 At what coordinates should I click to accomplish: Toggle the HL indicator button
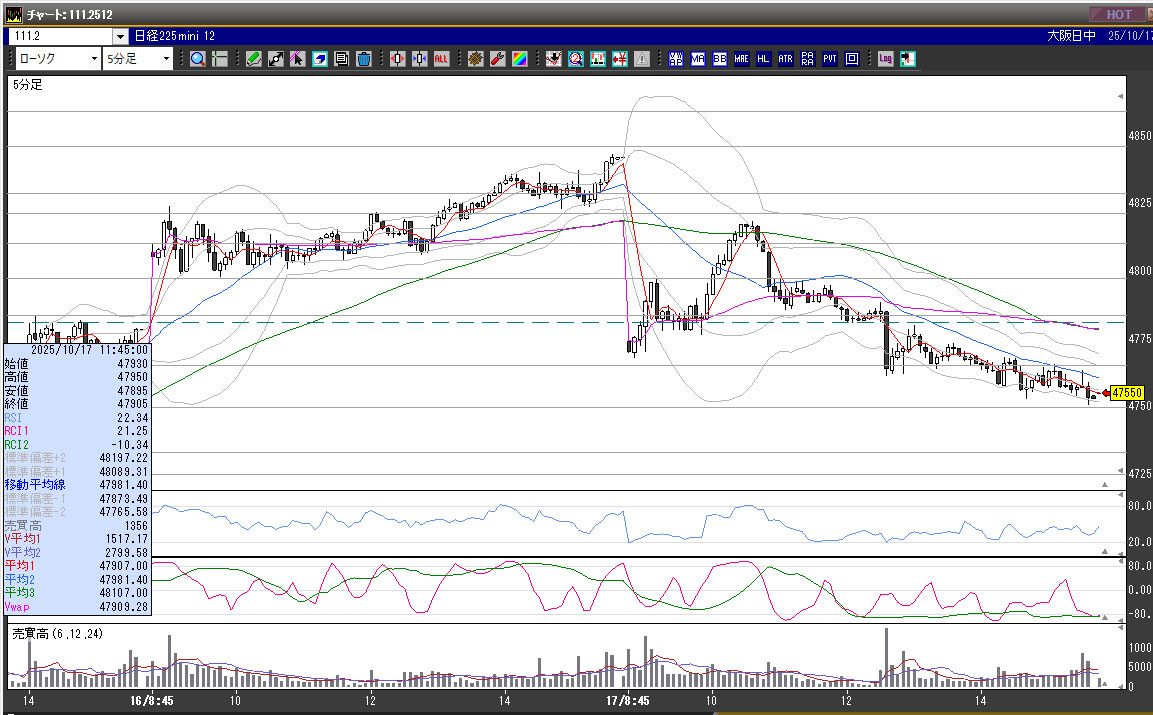[x=763, y=59]
